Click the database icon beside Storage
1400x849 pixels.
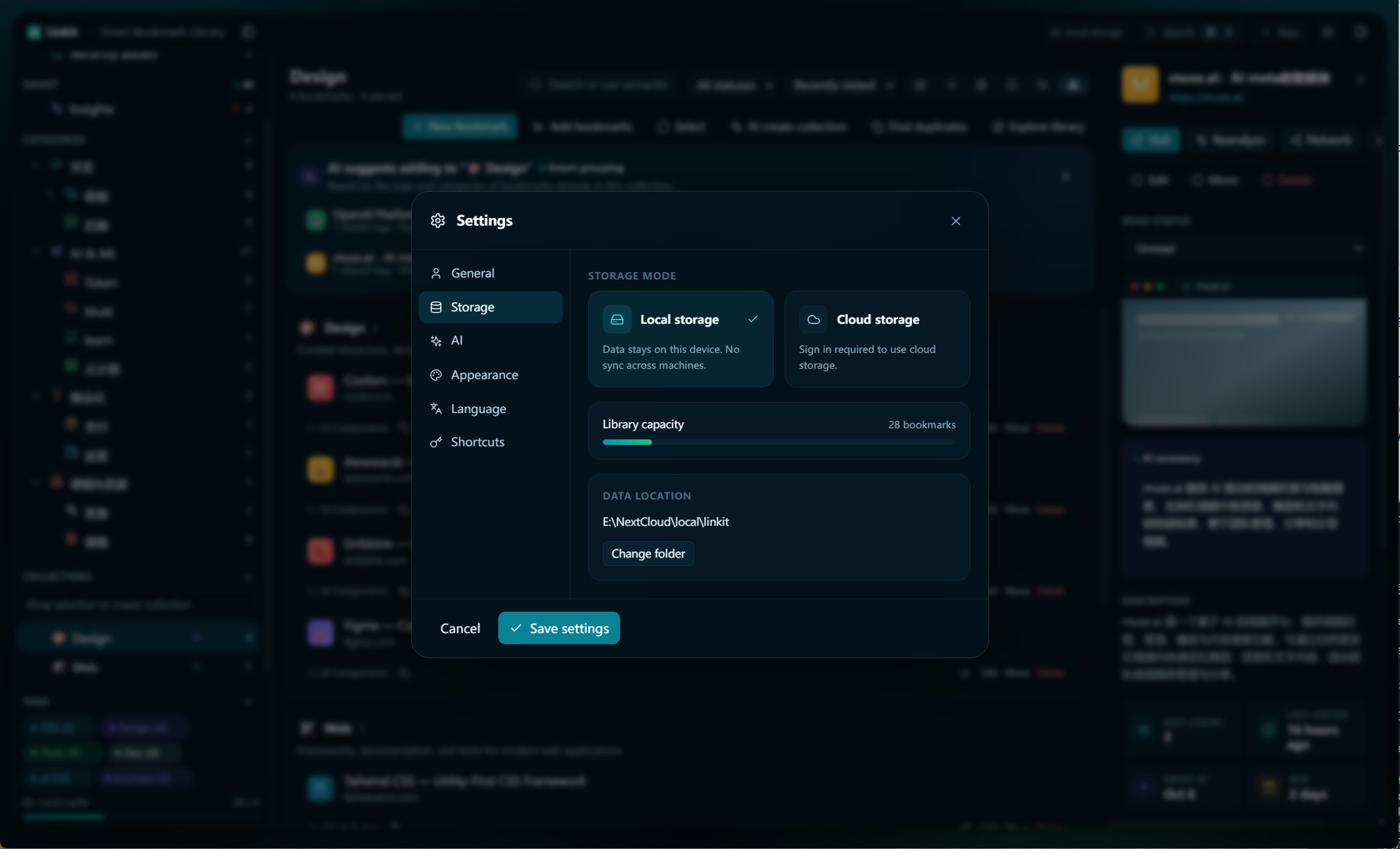click(x=436, y=307)
